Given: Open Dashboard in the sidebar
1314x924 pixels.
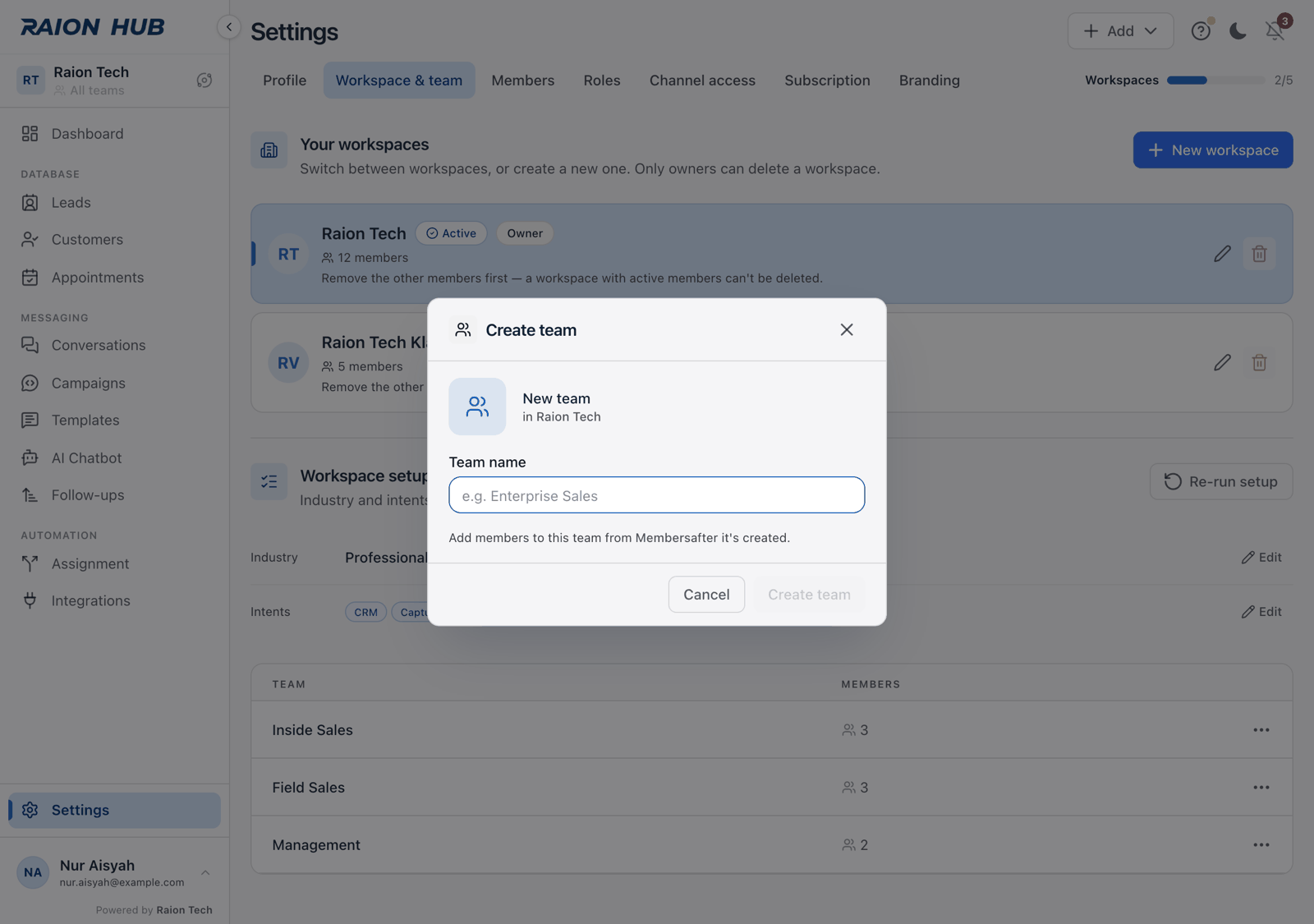Looking at the screenshot, I should point(114,134).
